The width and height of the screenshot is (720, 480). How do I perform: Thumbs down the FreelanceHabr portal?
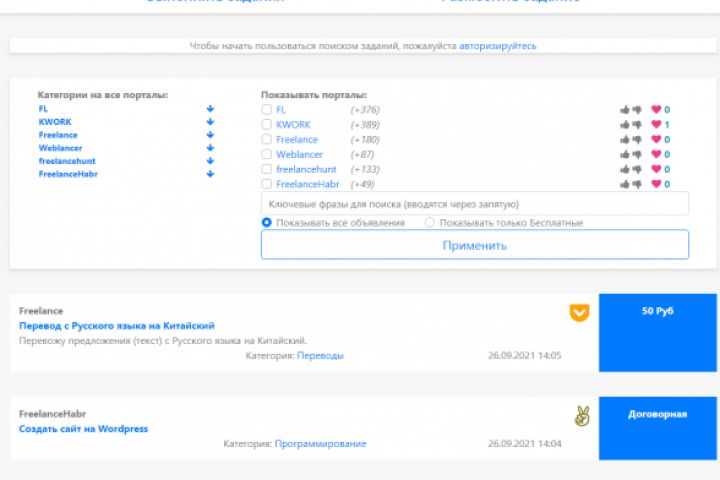636,184
